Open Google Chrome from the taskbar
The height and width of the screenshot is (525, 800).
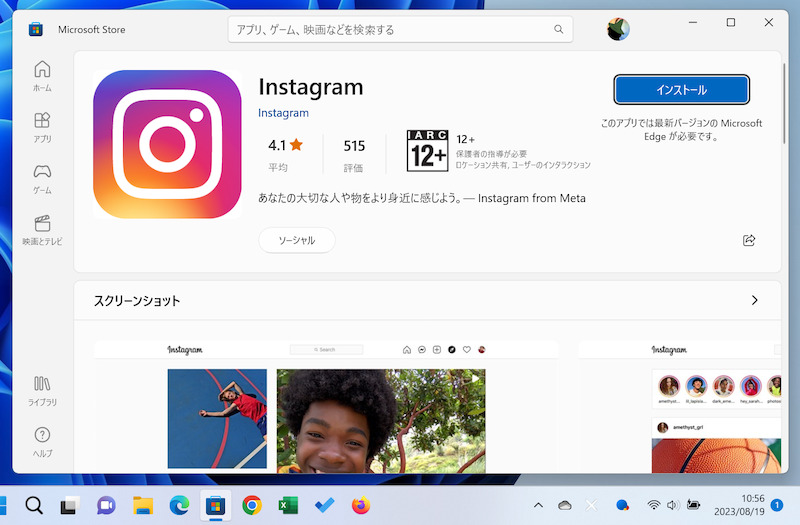click(252, 506)
